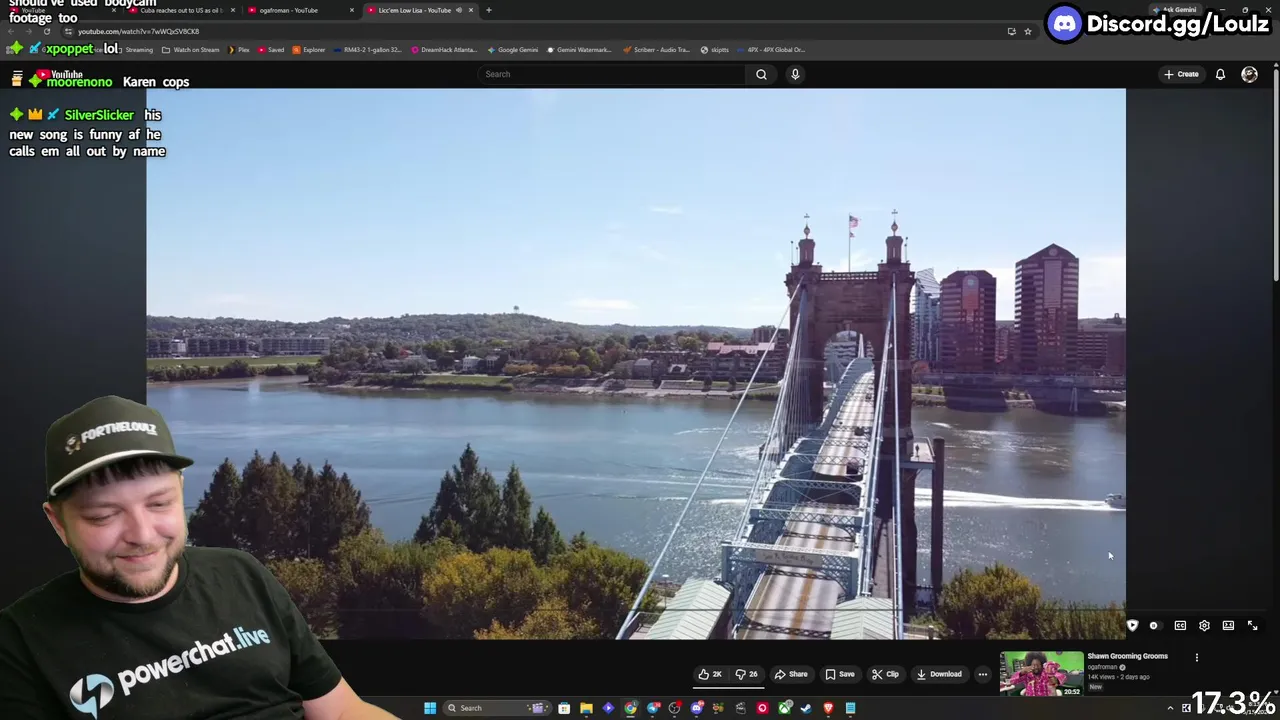
Task: Click the browser address bar URL
Action: click(138, 31)
